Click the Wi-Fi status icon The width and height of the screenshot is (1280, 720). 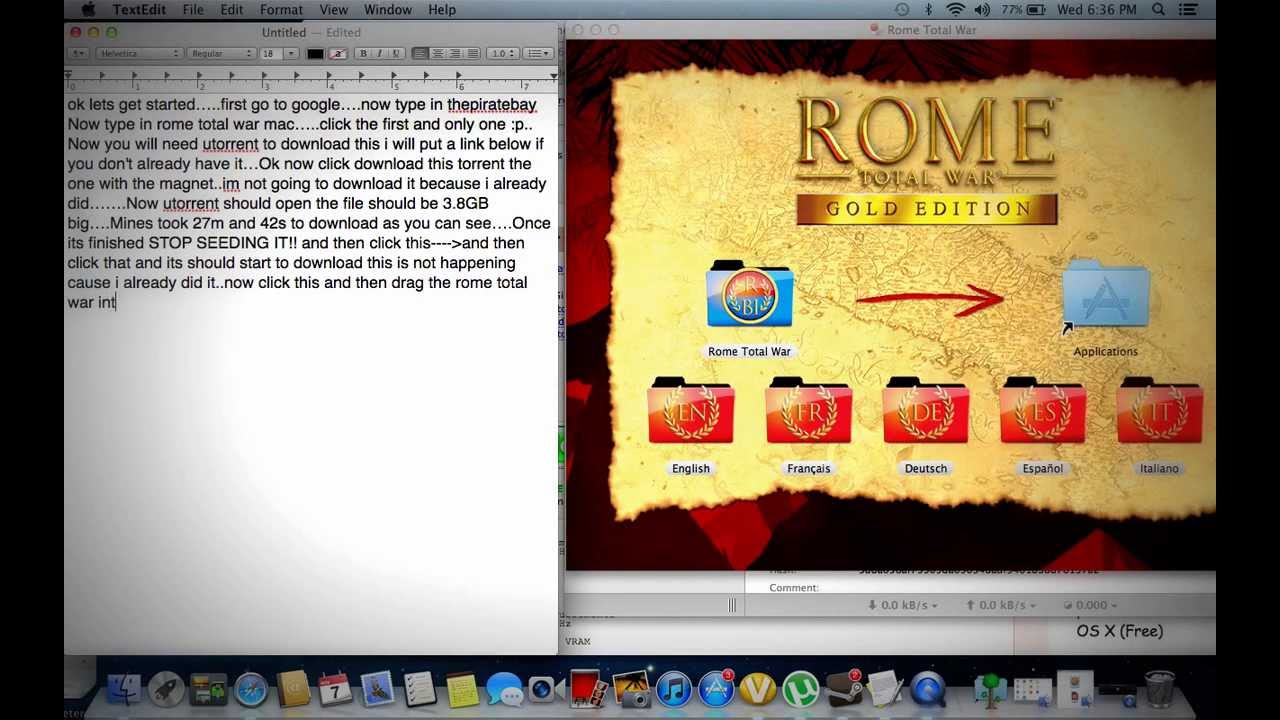pyautogui.click(x=956, y=10)
